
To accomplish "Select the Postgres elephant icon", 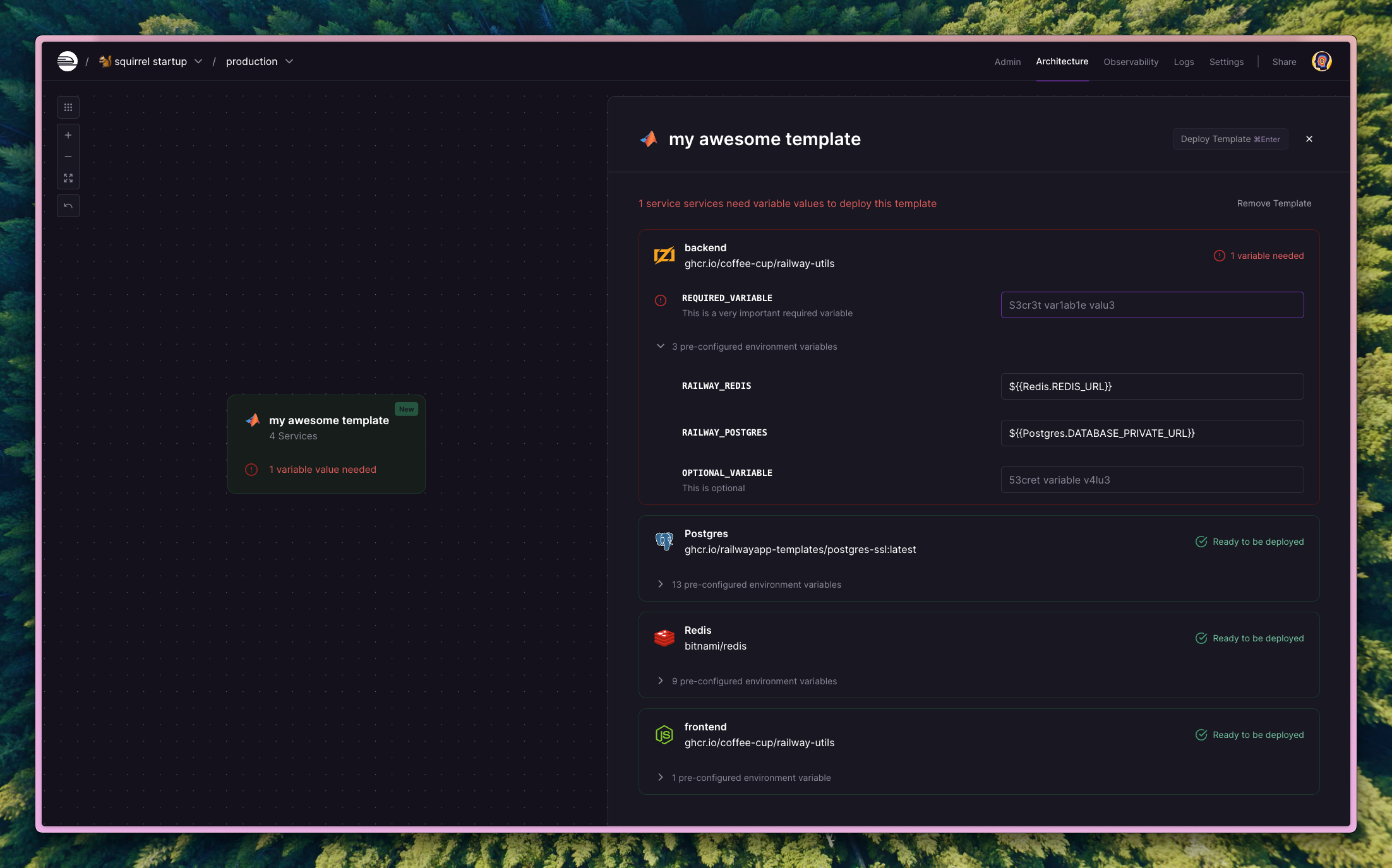I will click(664, 541).
